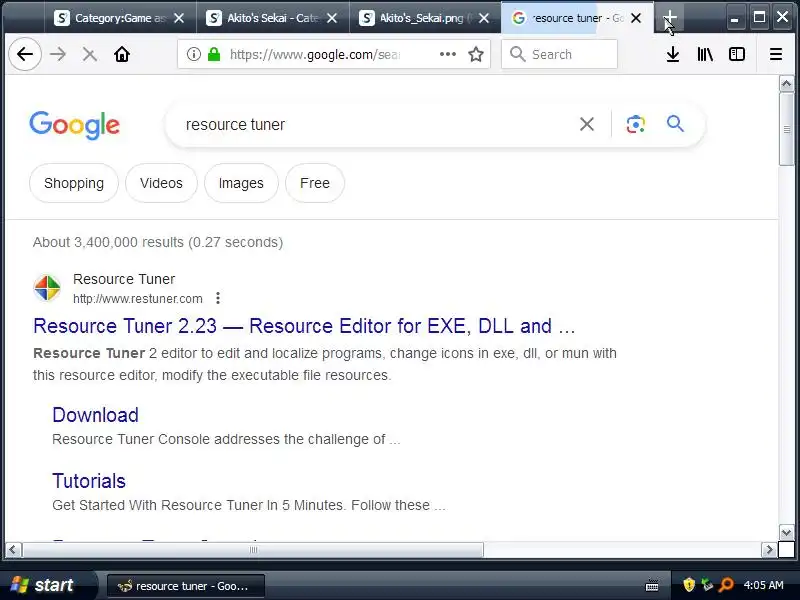The width and height of the screenshot is (800, 600).
Task: Click the 4:05 AM clock
Action: click(x=763, y=585)
